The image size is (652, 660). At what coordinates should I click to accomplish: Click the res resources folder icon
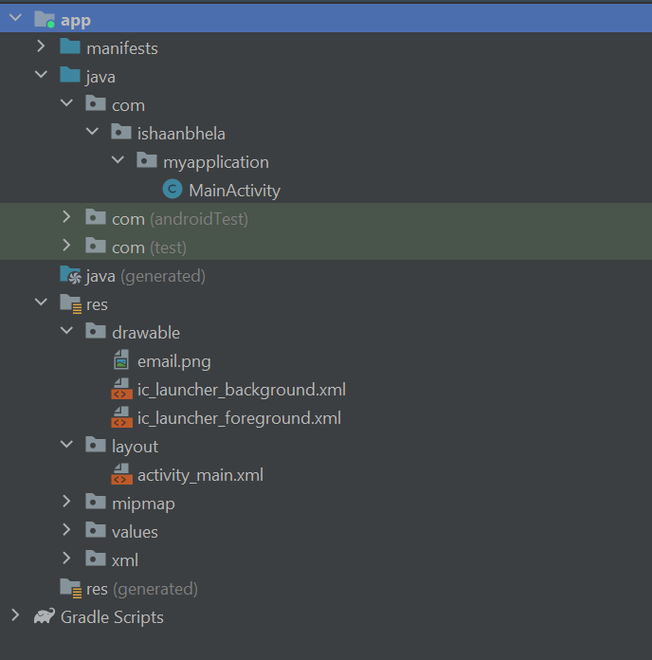(x=70, y=304)
